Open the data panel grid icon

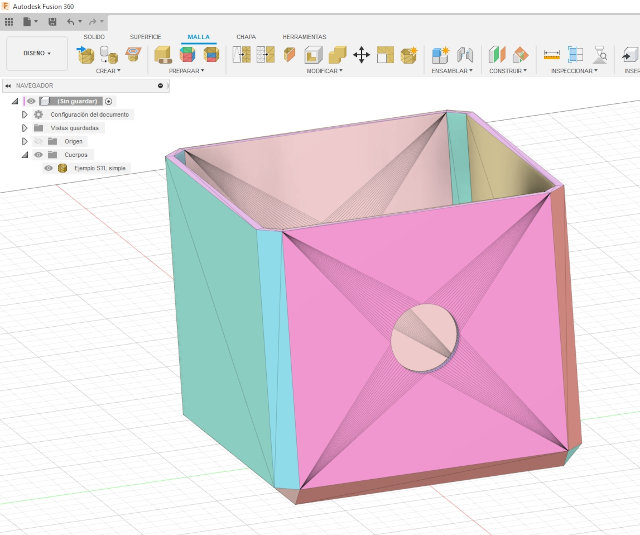pyautogui.click(x=9, y=21)
